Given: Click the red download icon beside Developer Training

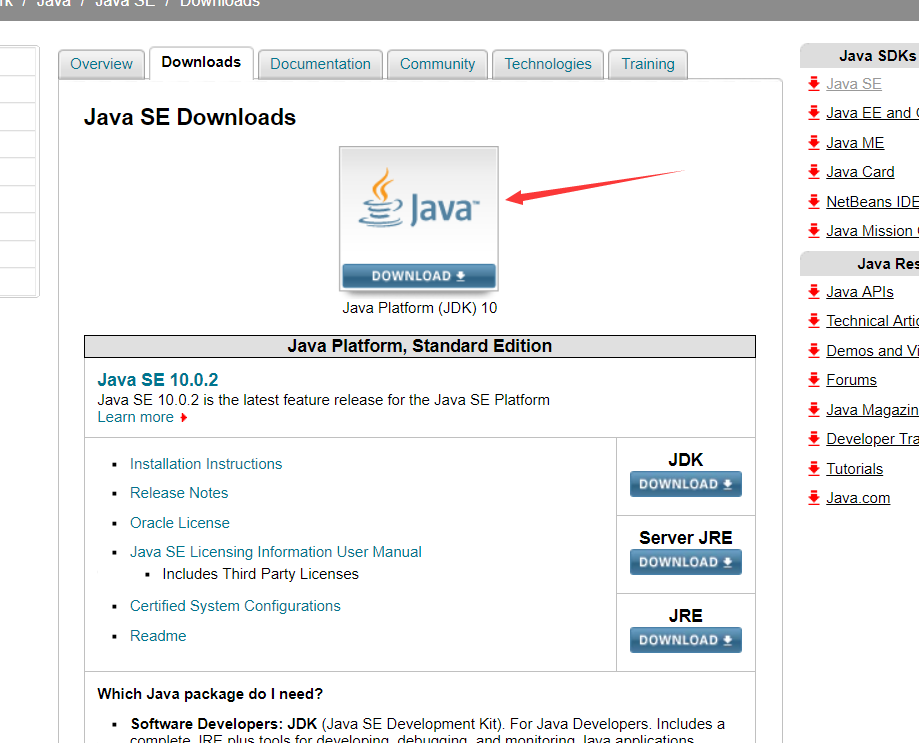Looking at the screenshot, I should 814,438.
